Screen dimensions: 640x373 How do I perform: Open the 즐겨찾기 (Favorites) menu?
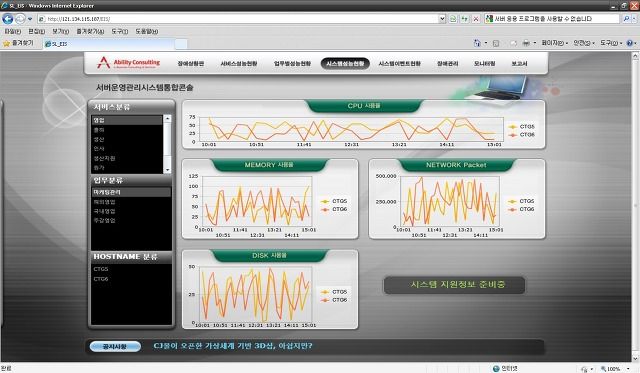[x=90, y=31]
